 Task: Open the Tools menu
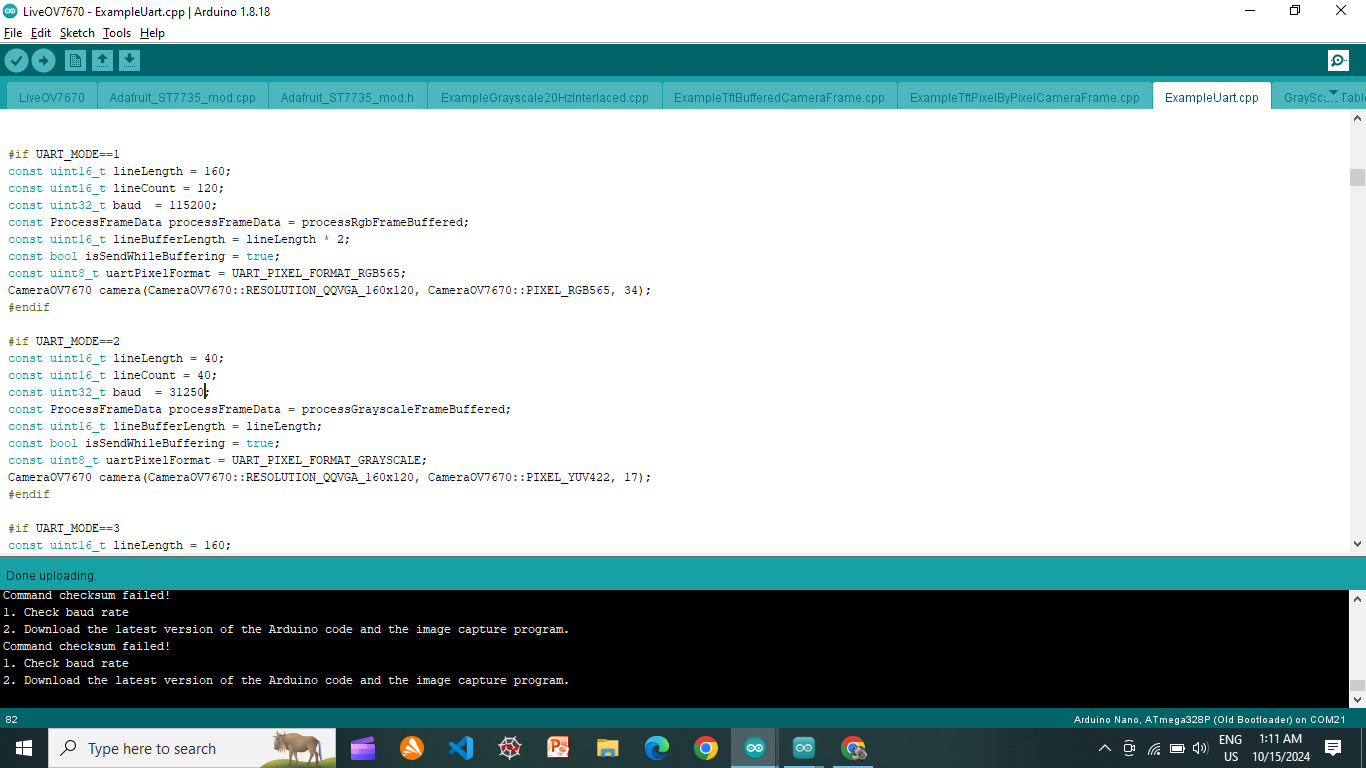pos(117,33)
